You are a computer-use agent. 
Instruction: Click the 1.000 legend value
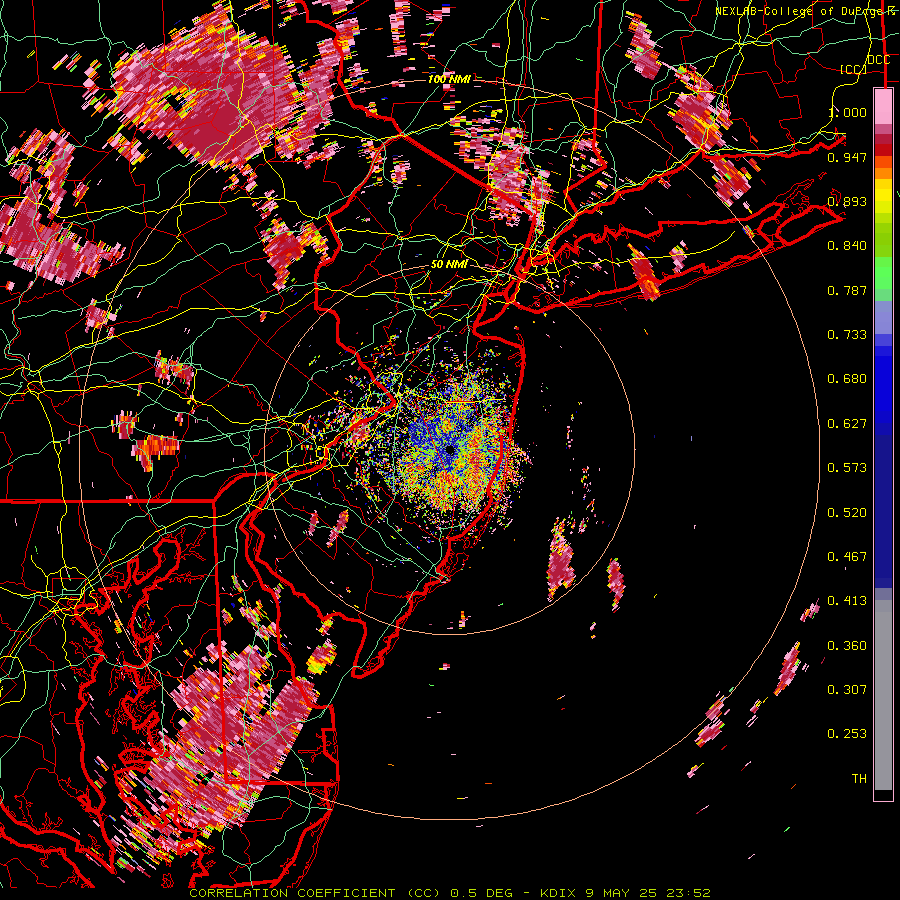(x=847, y=112)
